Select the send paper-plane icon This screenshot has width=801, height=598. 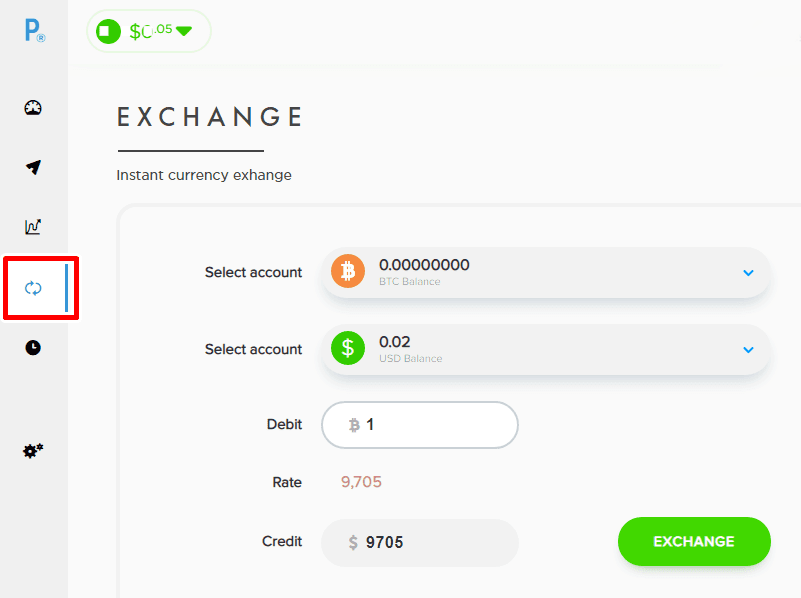(x=33, y=167)
